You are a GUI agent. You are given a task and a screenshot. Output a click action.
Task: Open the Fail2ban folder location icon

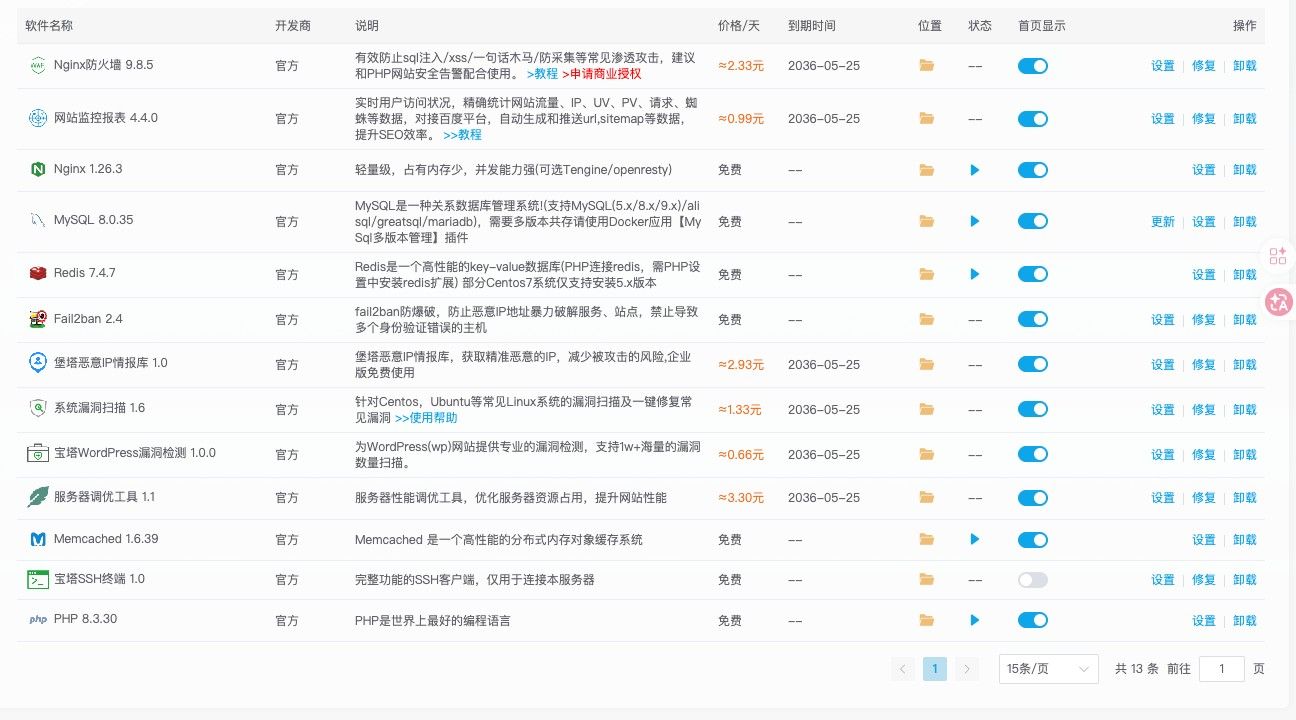[x=927, y=319]
